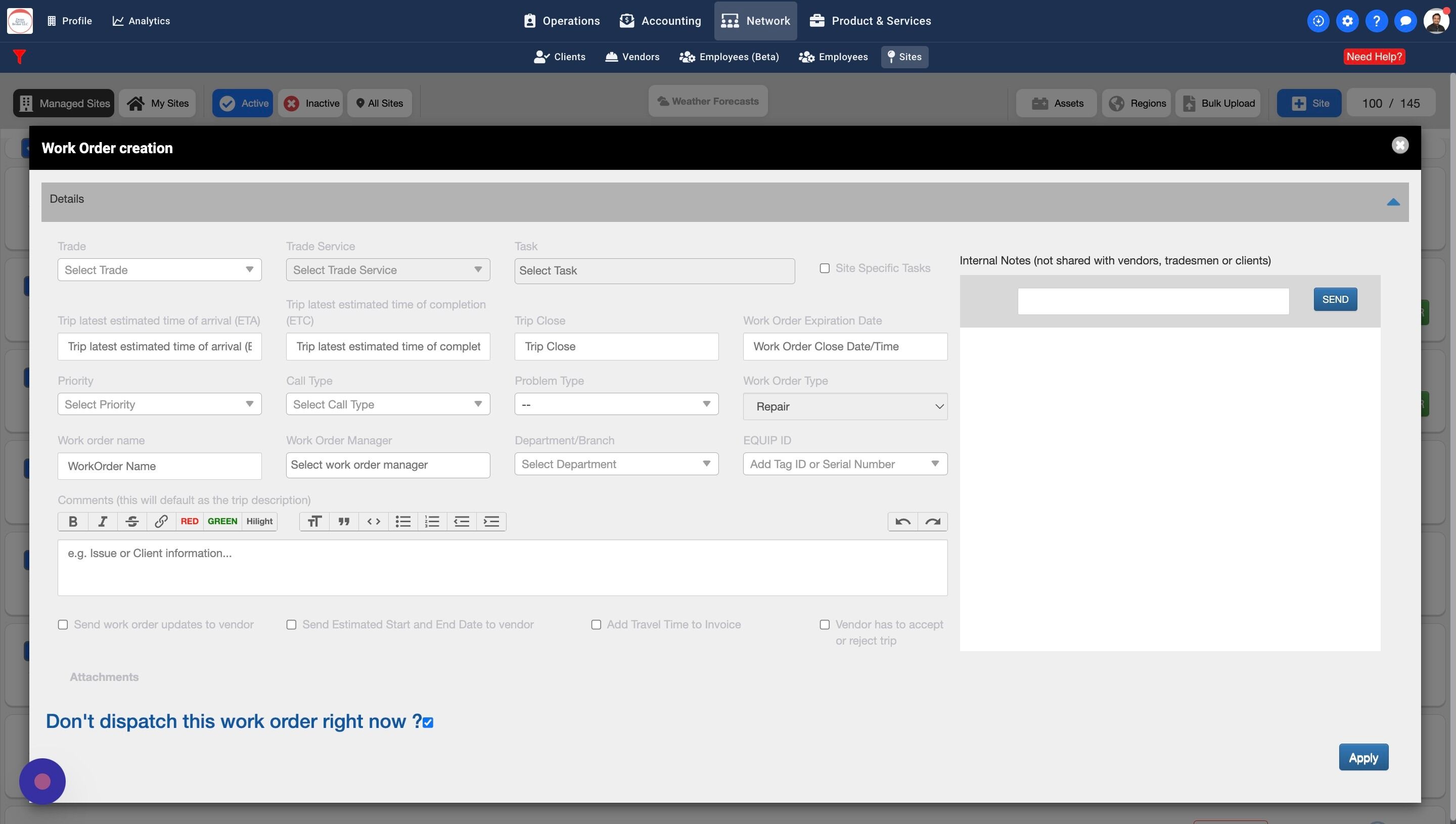The image size is (1456, 824).
Task: Apply strikethrough formatting in comments editor
Action: (132, 521)
